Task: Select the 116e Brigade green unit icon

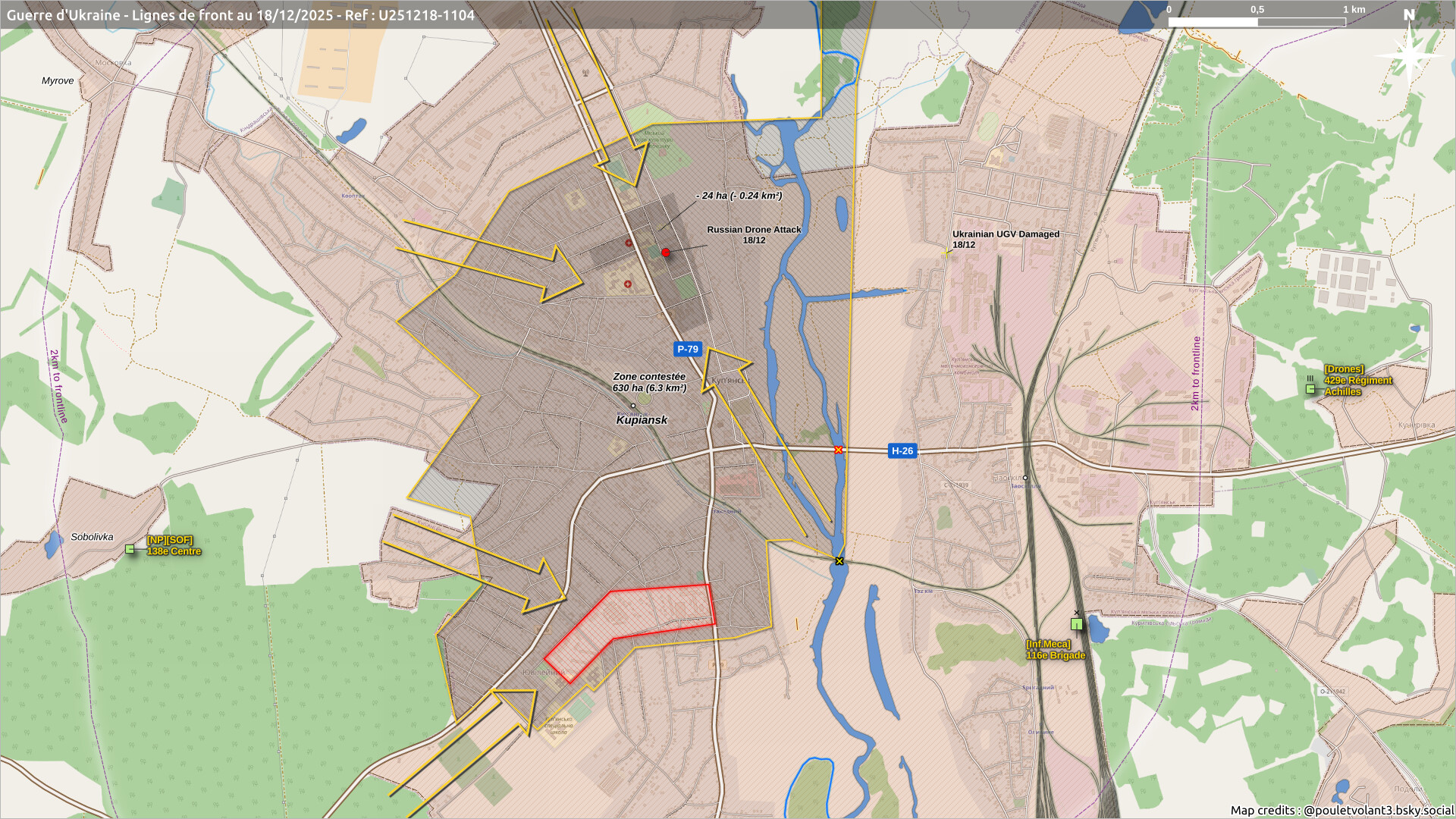Action: (1076, 624)
